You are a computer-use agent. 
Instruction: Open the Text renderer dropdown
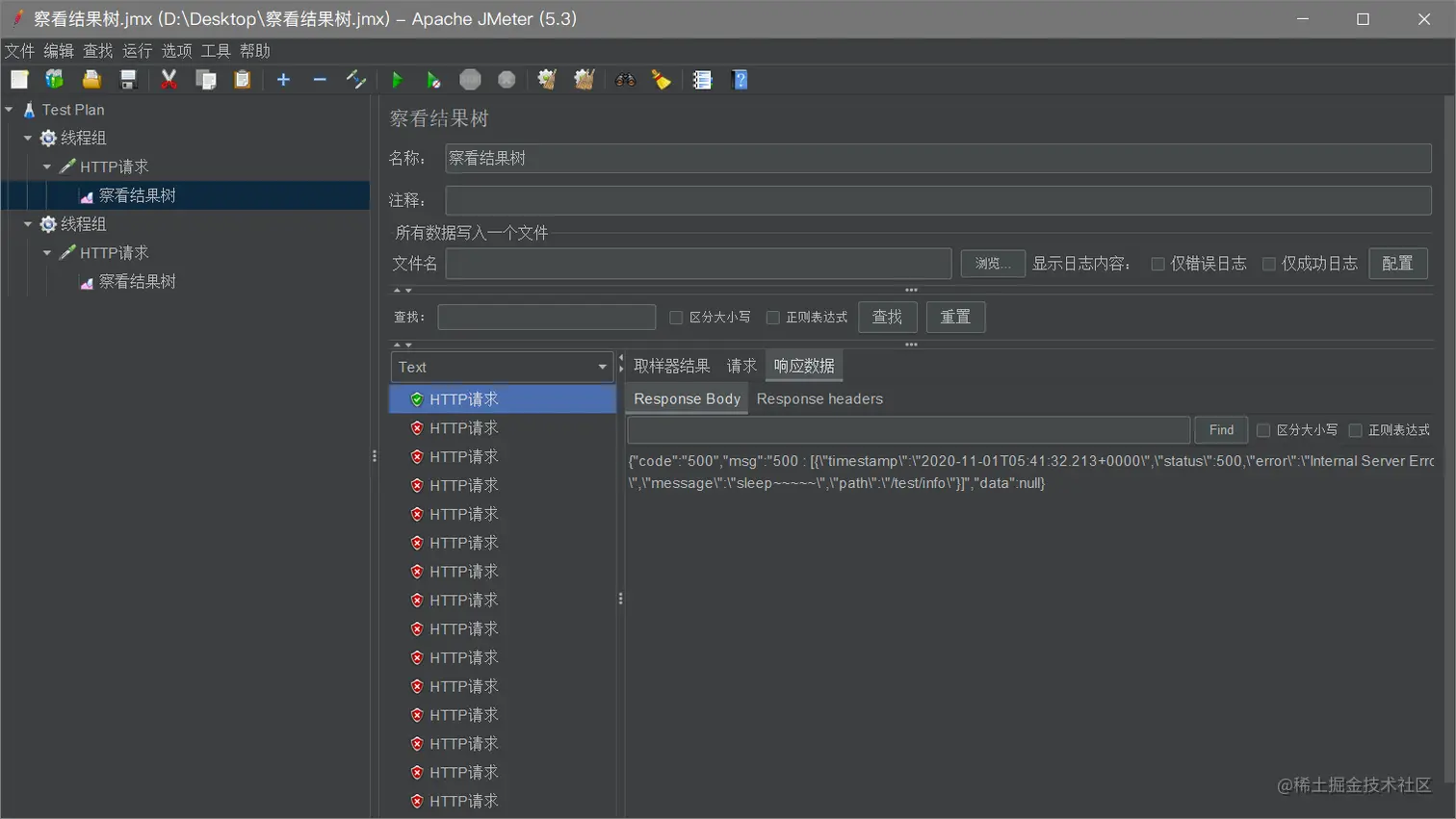pyautogui.click(x=502, y=367)
